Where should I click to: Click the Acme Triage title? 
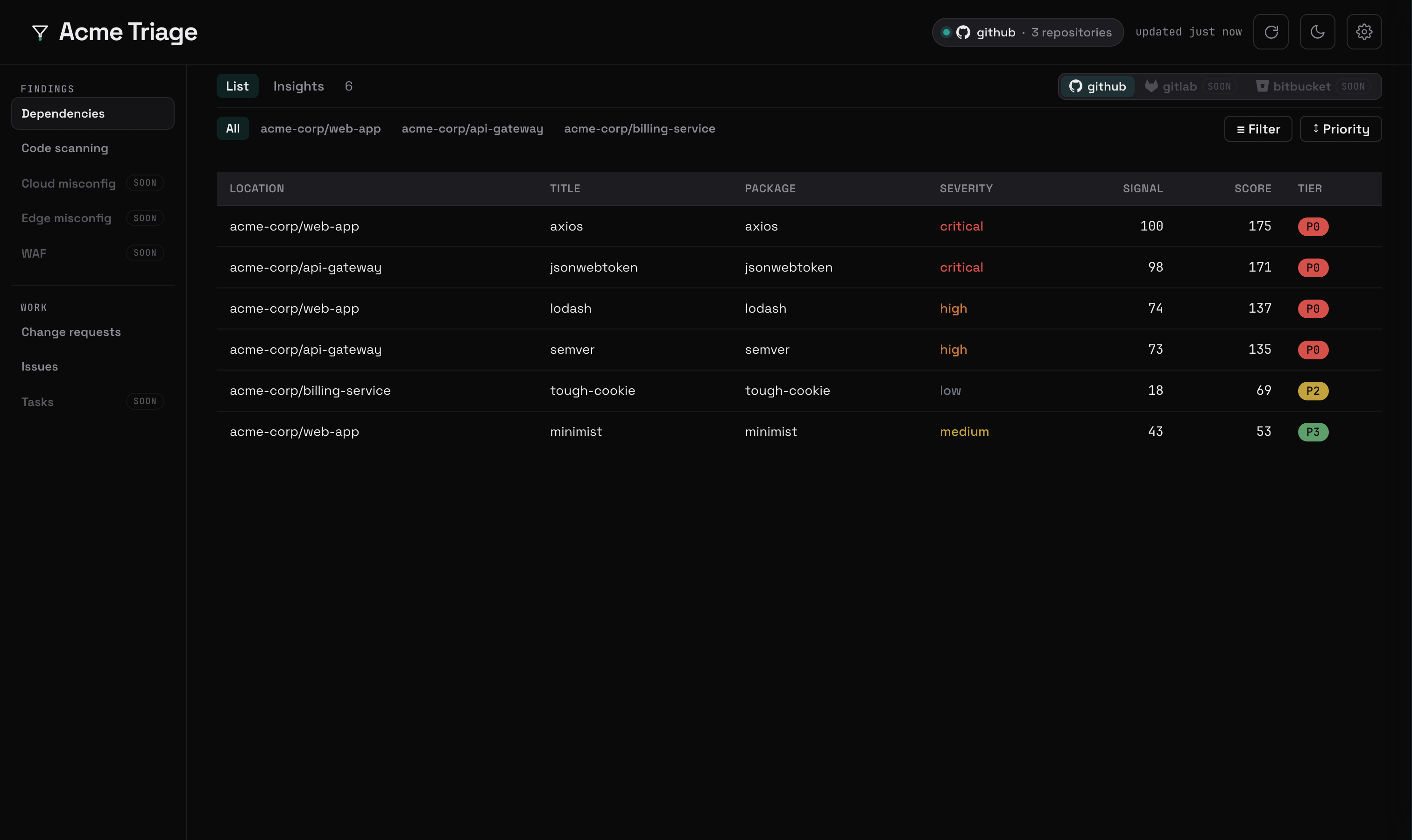pyautogui.click(x=128, y=32)
